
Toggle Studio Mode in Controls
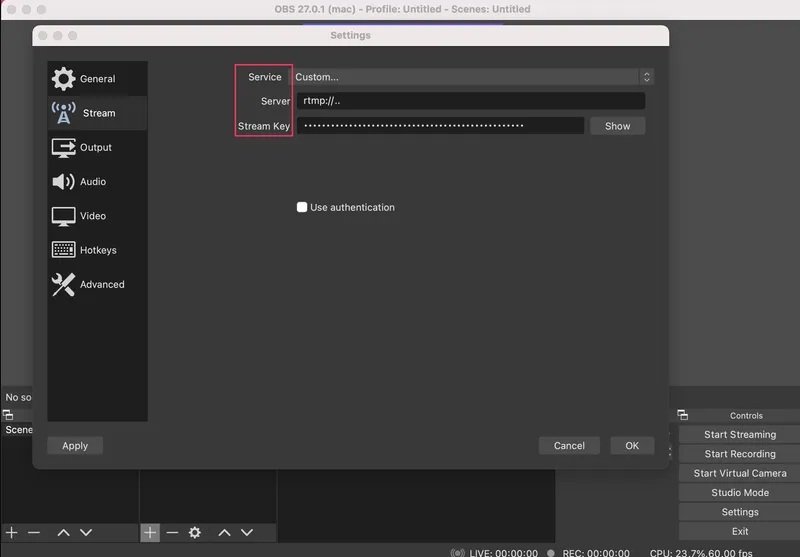click(x=739, y=493)
